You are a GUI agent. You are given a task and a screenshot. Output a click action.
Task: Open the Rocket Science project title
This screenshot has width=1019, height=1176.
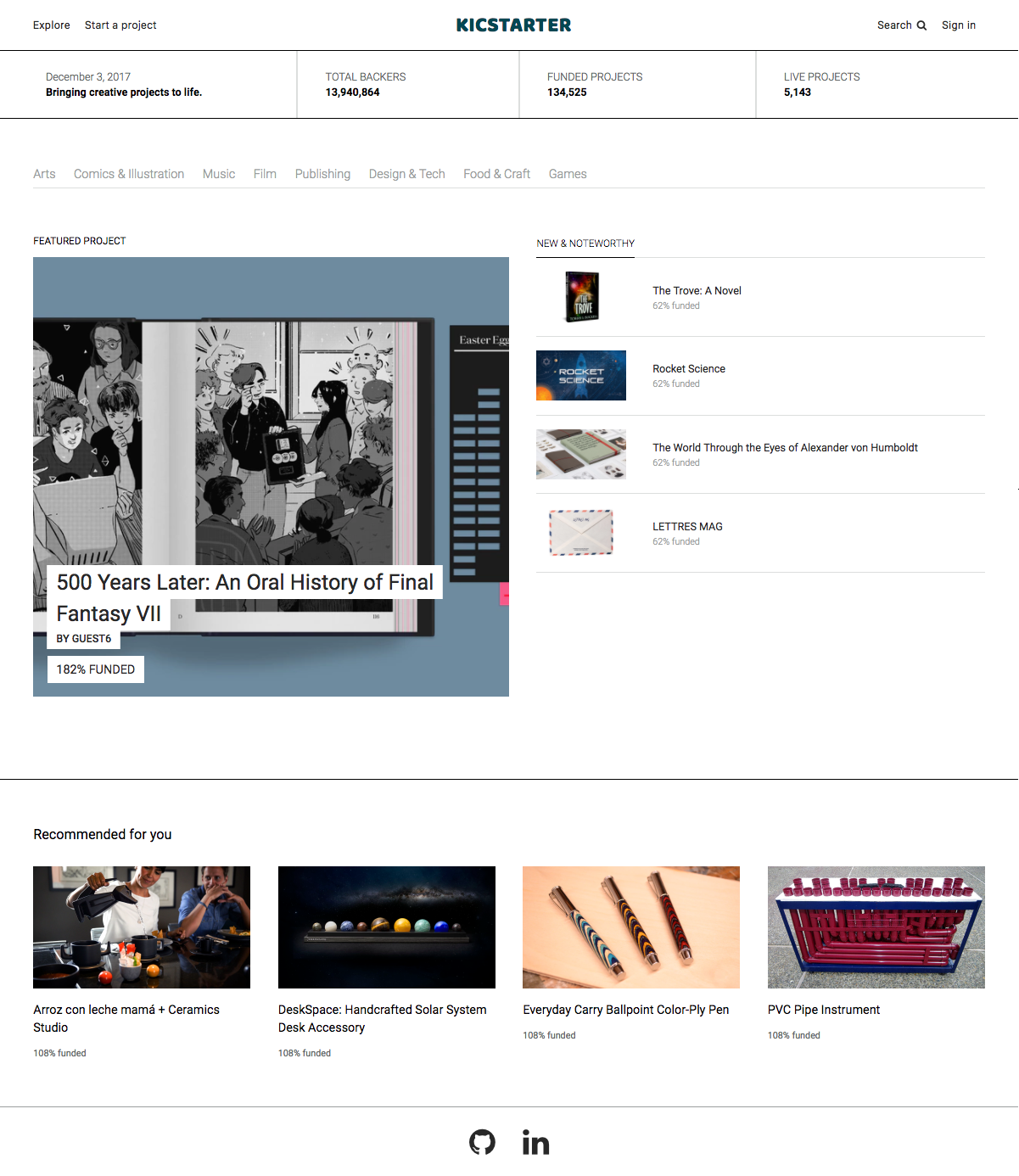point(689,369)
